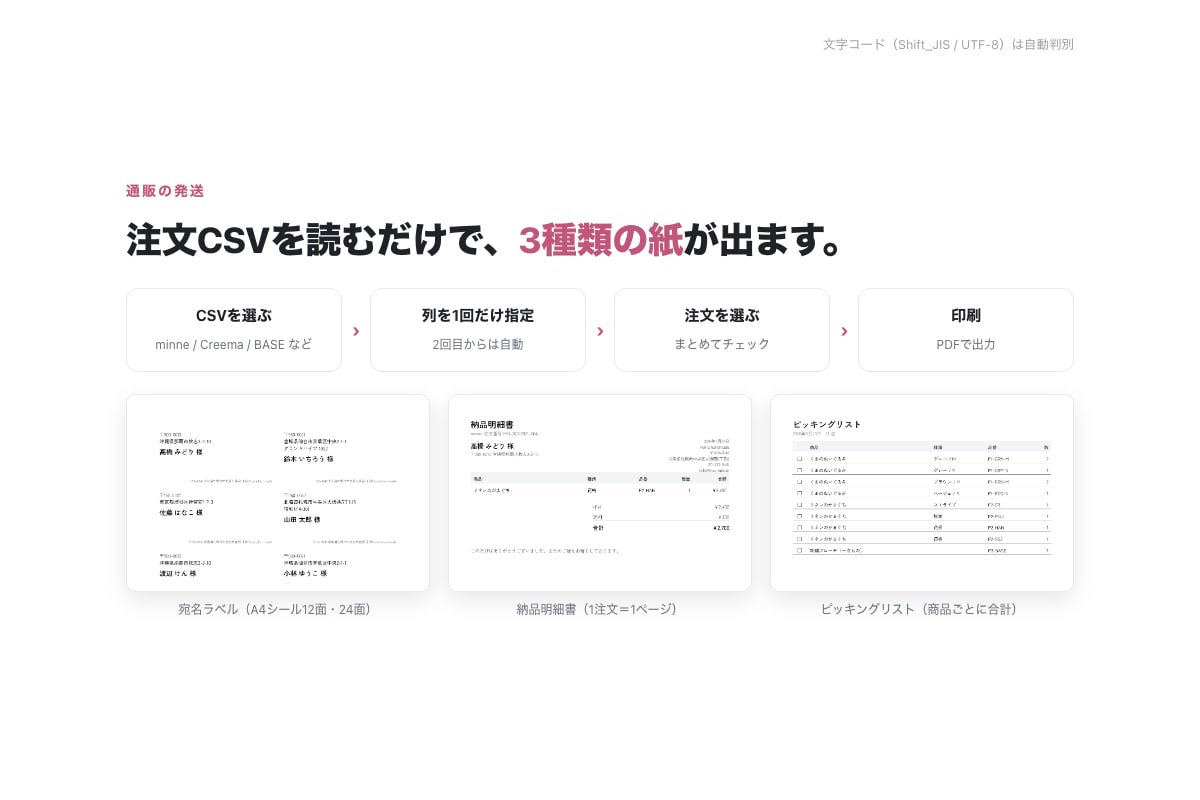Viewport: 1200px width, 800px height.
Task: Click subtitle PDFで出力
Action: click(x=966, y=344)
